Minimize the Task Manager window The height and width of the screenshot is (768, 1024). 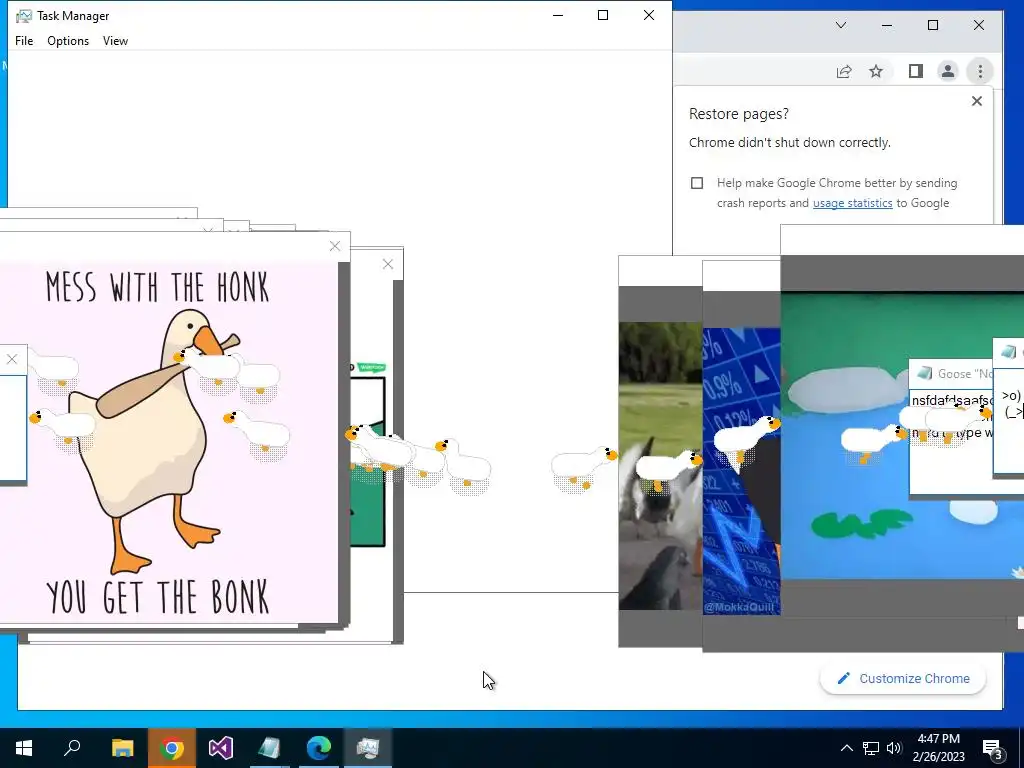pos(558,15)
